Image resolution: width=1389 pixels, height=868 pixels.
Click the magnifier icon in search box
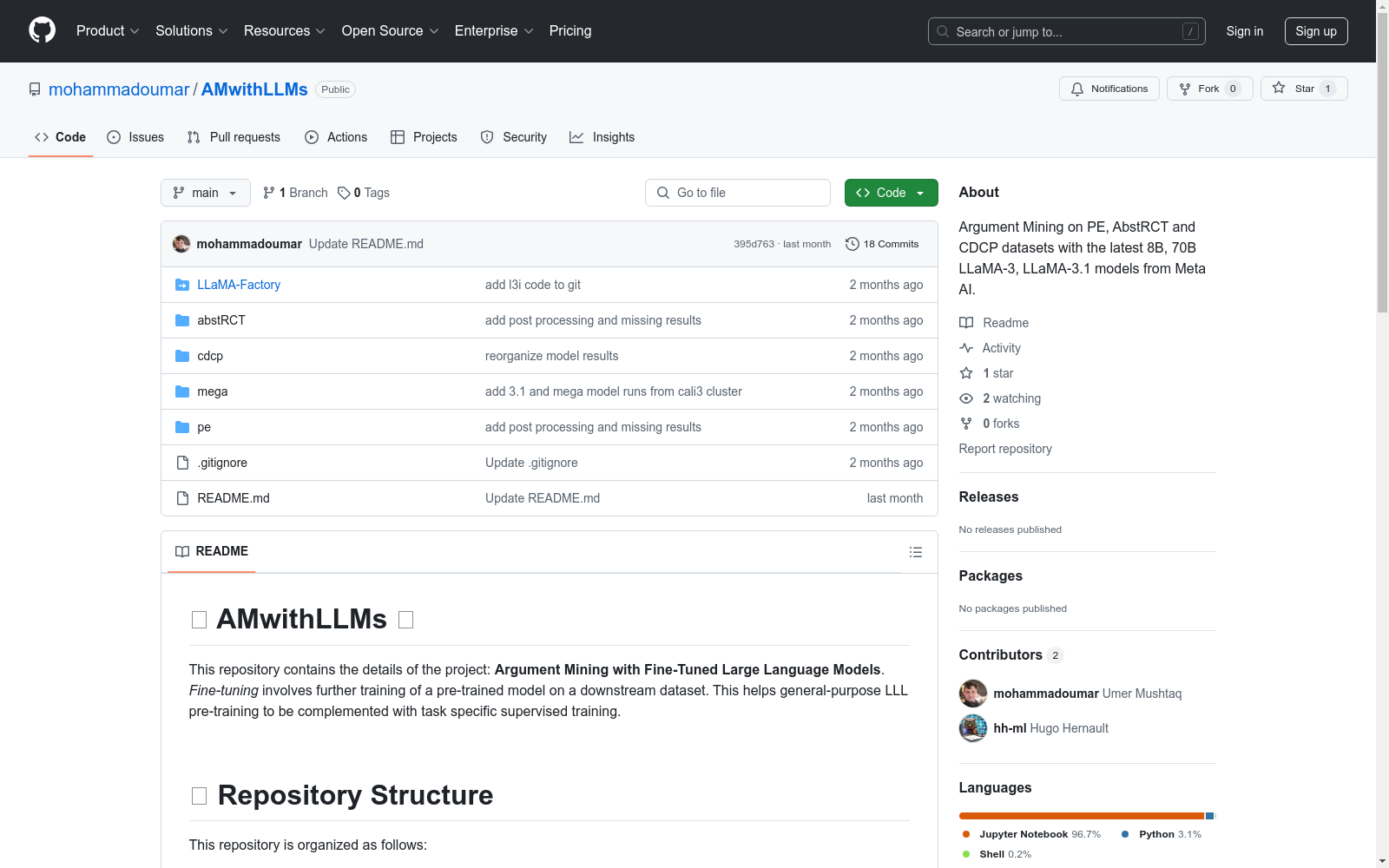click(x=943, y=31)
